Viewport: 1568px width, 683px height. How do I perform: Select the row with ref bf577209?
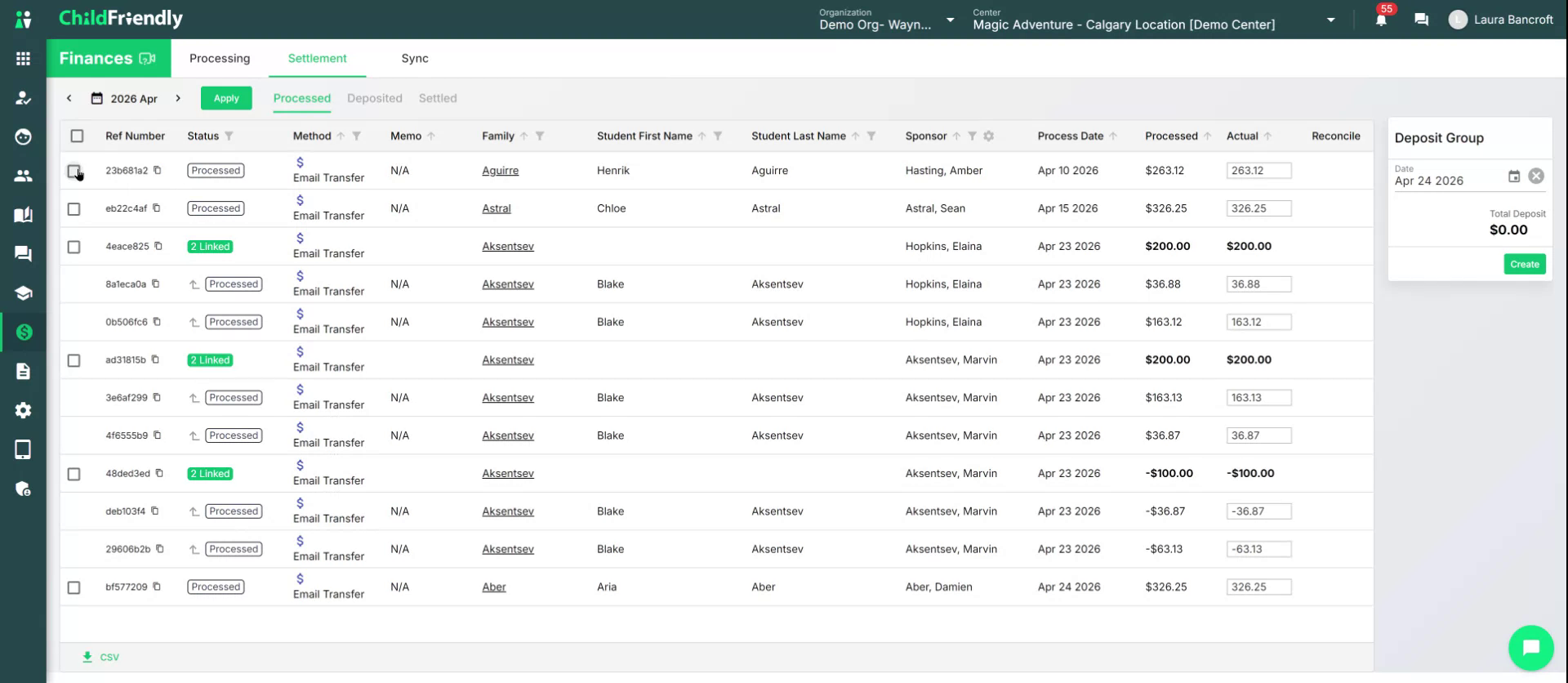[73, 587]
